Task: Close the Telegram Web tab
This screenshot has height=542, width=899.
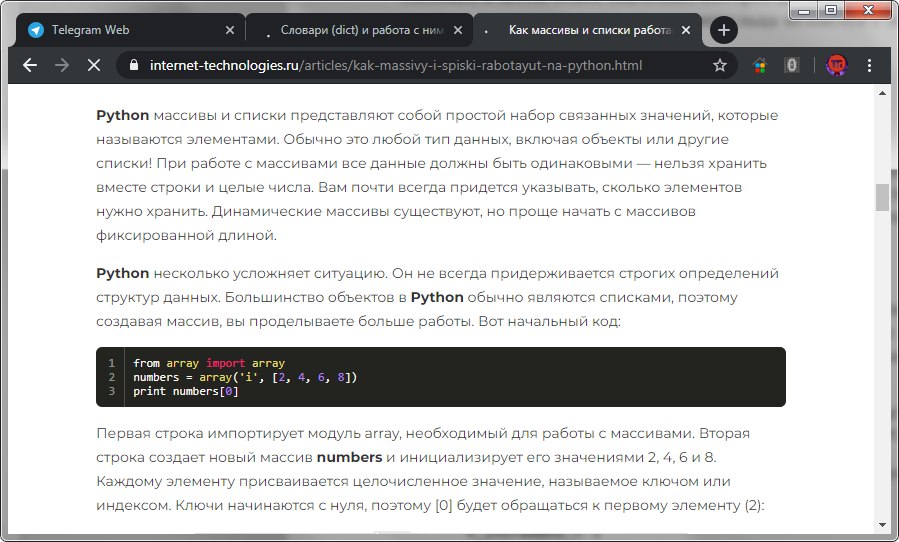Action: [x=229, y=30]
